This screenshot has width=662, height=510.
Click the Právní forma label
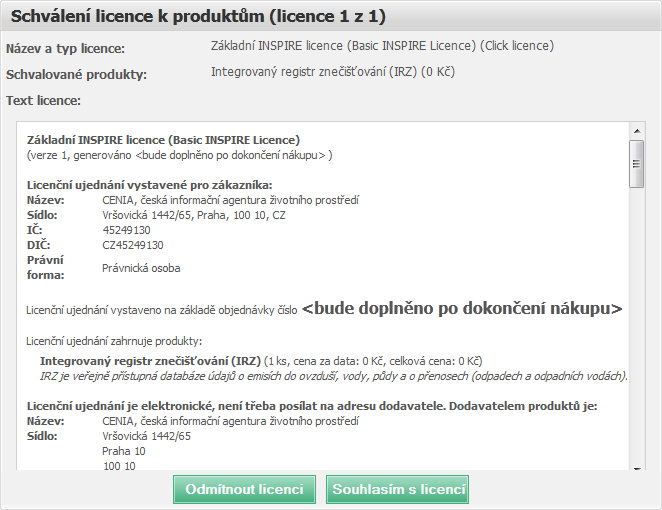pyautogui.click(x=46, y=268)
